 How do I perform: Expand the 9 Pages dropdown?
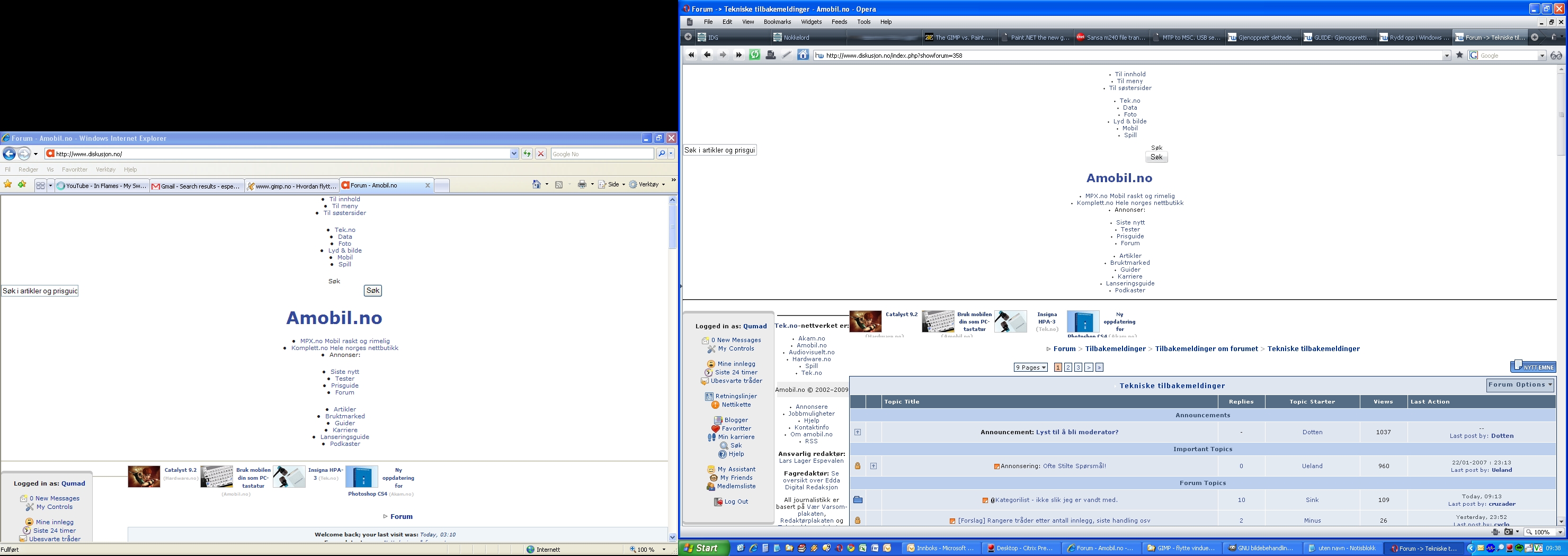pos(1030,367)
